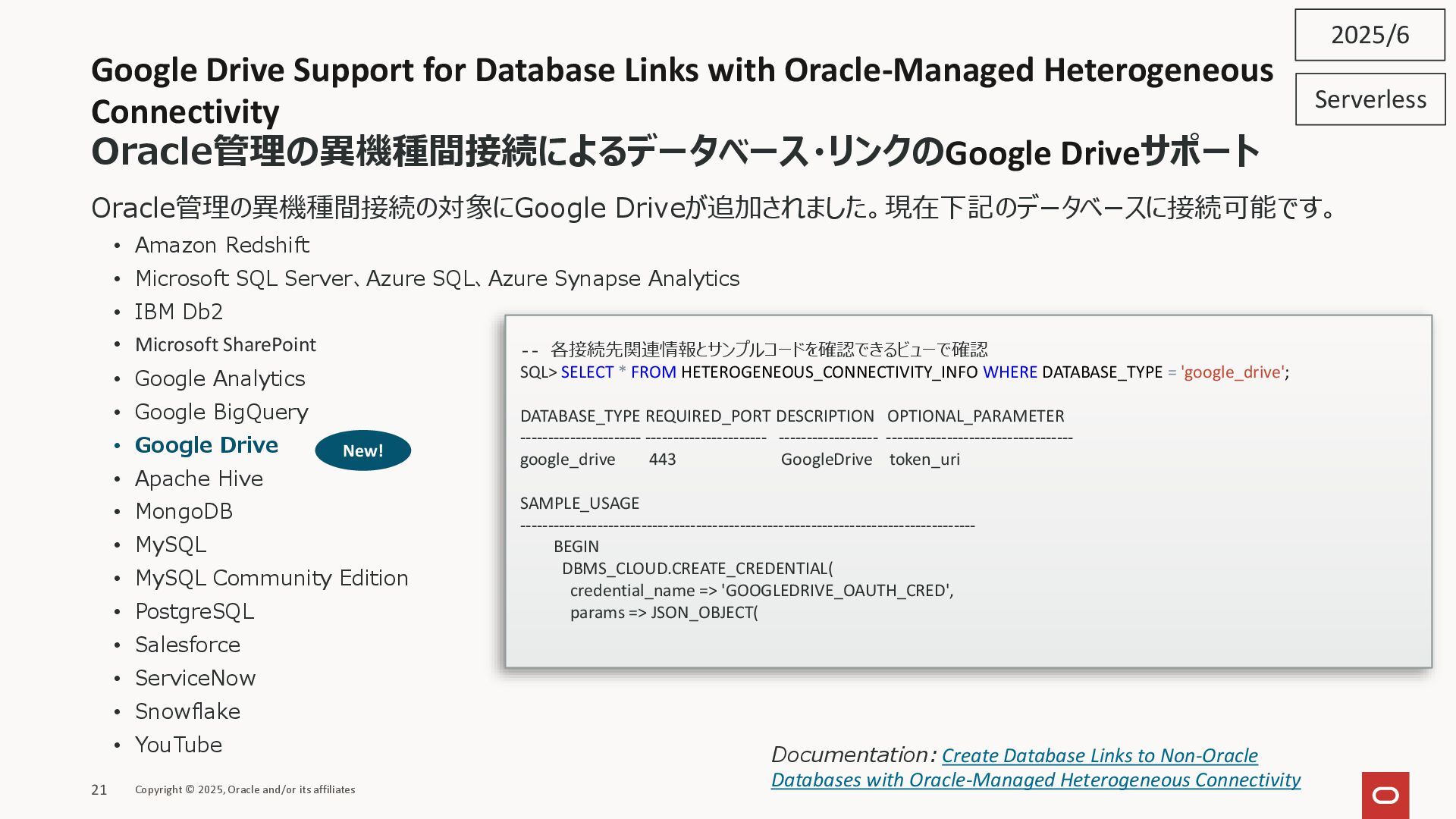The height and width of the screenshot is (819, 1456).
Task: Select the MongoDB list item
Action: point(184,512)
